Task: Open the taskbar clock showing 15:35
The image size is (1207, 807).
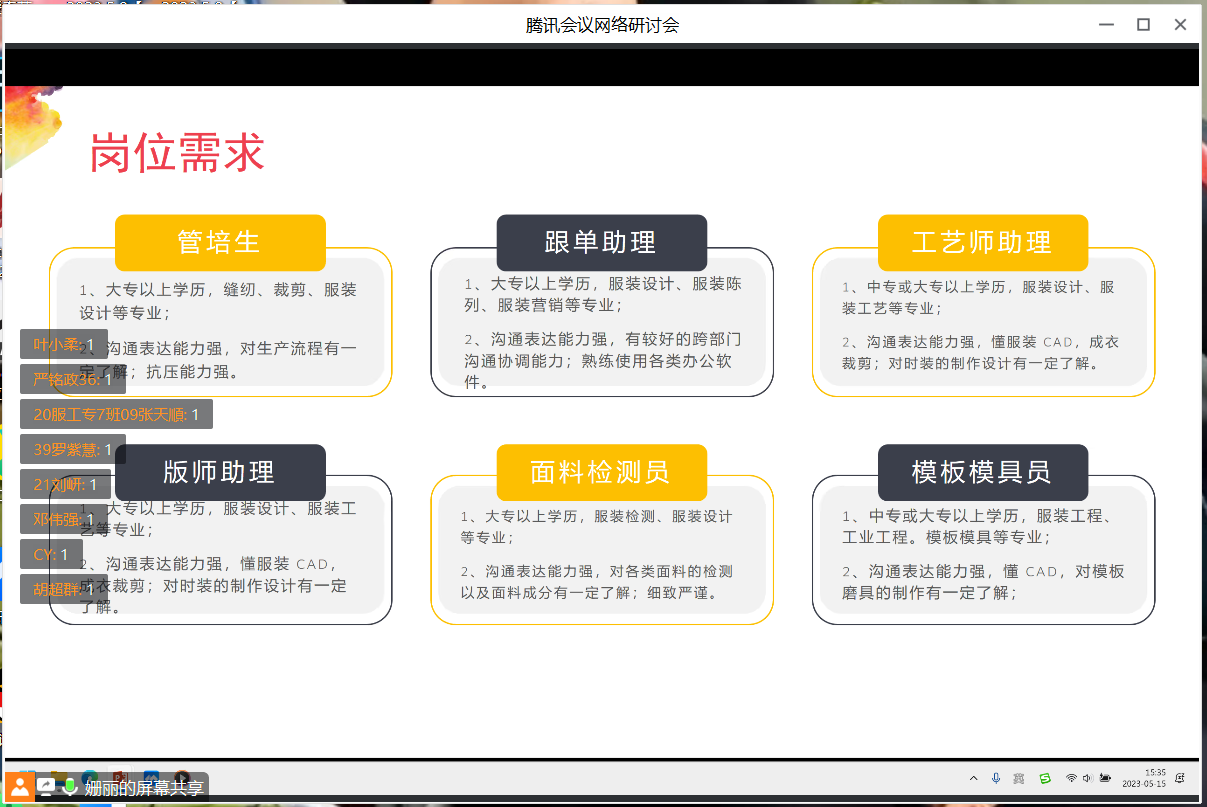Action: [x=1144, y=778]
